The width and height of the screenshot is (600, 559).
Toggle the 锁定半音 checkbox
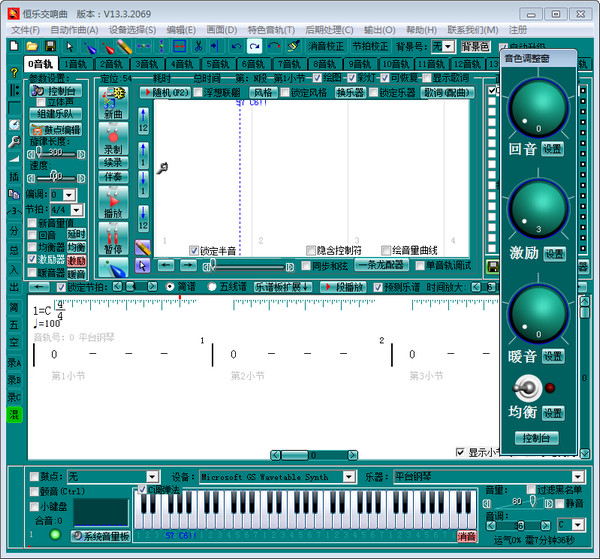pyautogui.click(x=195, y=250)
